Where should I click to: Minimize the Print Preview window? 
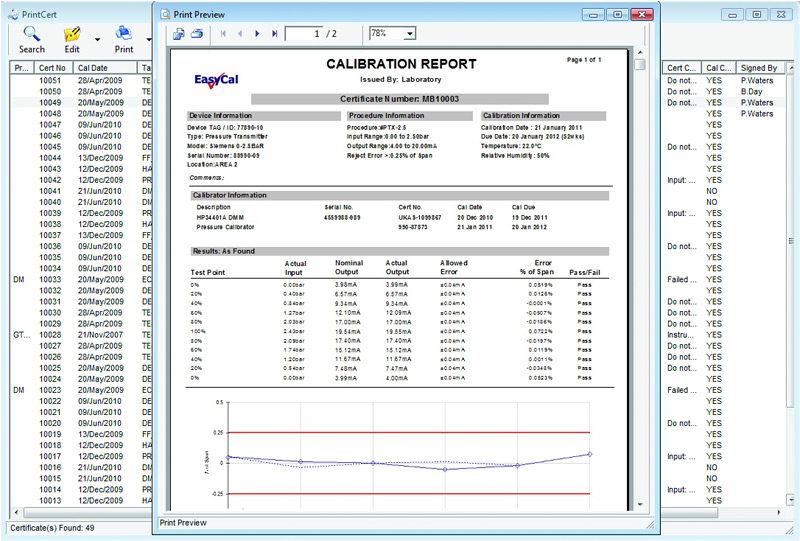(x=593, y=14)
